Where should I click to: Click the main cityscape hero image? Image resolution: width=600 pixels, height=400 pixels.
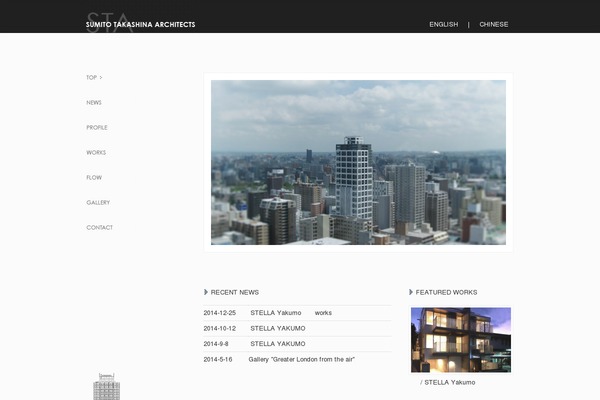click(358, 162)
